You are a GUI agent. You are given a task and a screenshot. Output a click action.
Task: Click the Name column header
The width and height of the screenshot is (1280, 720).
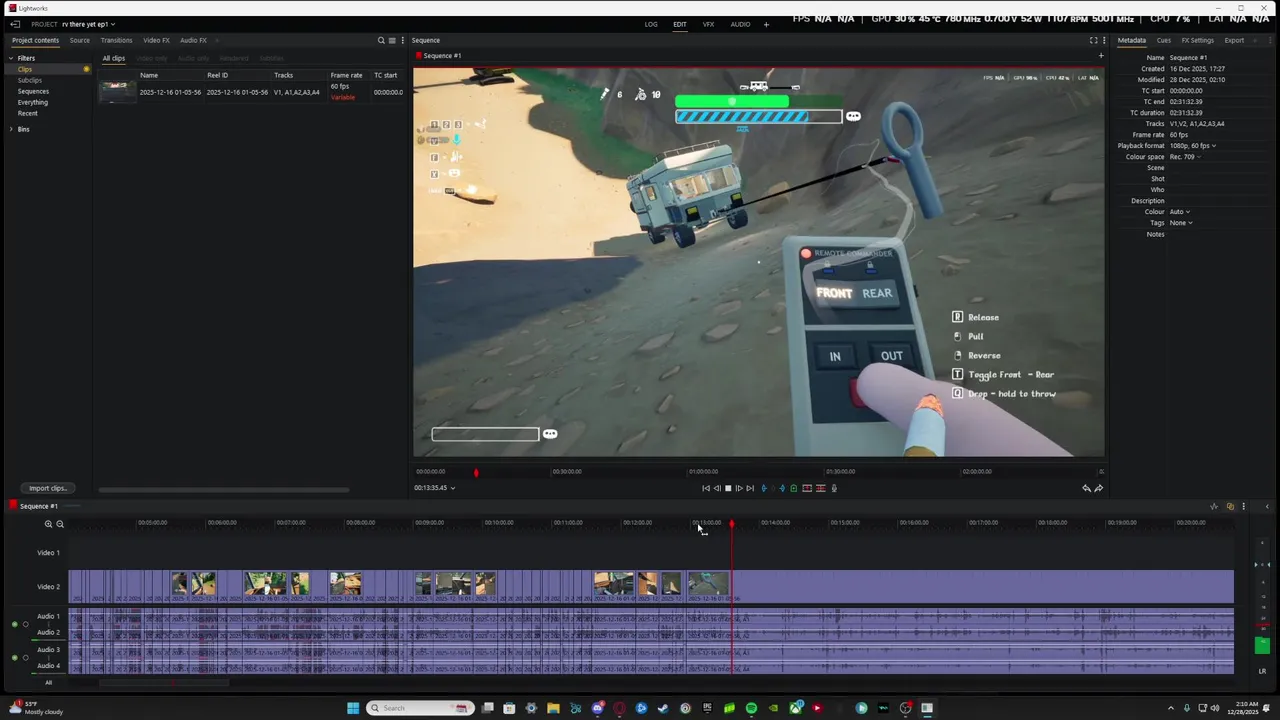[x=149, y=75]
